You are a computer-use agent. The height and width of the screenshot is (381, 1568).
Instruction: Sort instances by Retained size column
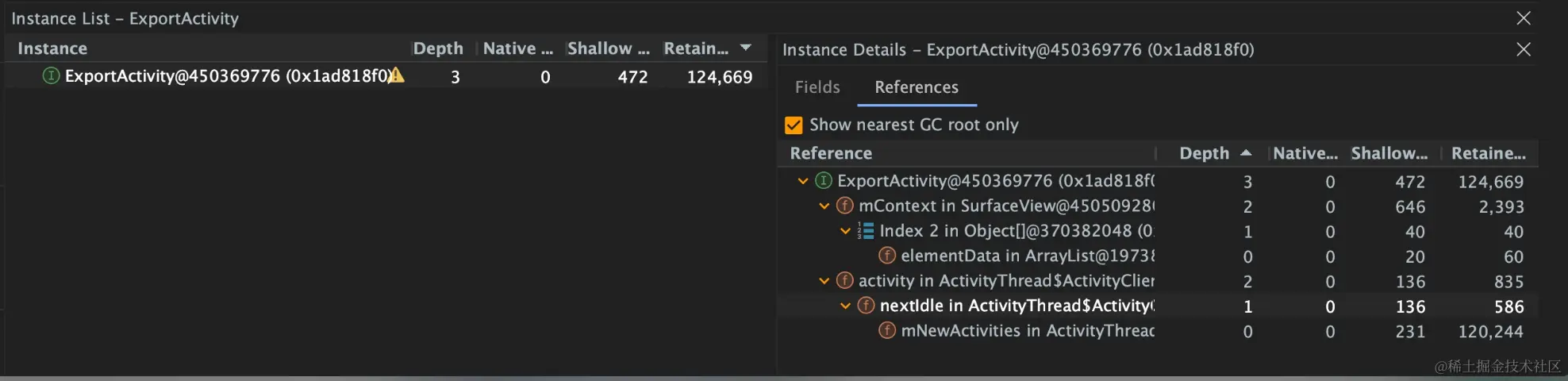coord(697,48)
